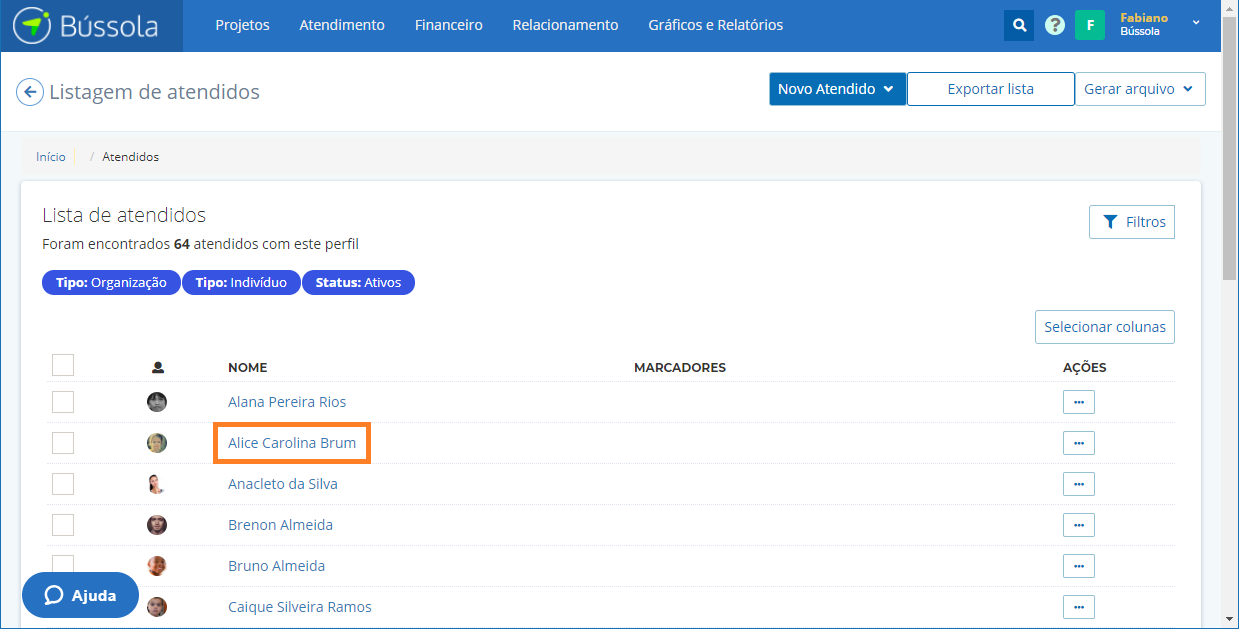The height and width of the screenshot is (629, 1239).
Task: Open actions menu for Alice Carolina Brum
Action: [x=1078, y=443]
